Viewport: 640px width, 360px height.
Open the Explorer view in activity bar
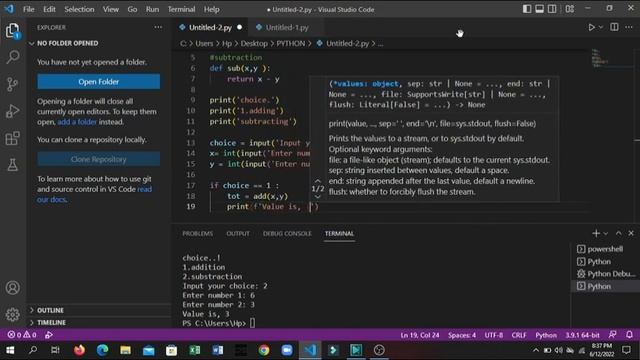(12, 31)
